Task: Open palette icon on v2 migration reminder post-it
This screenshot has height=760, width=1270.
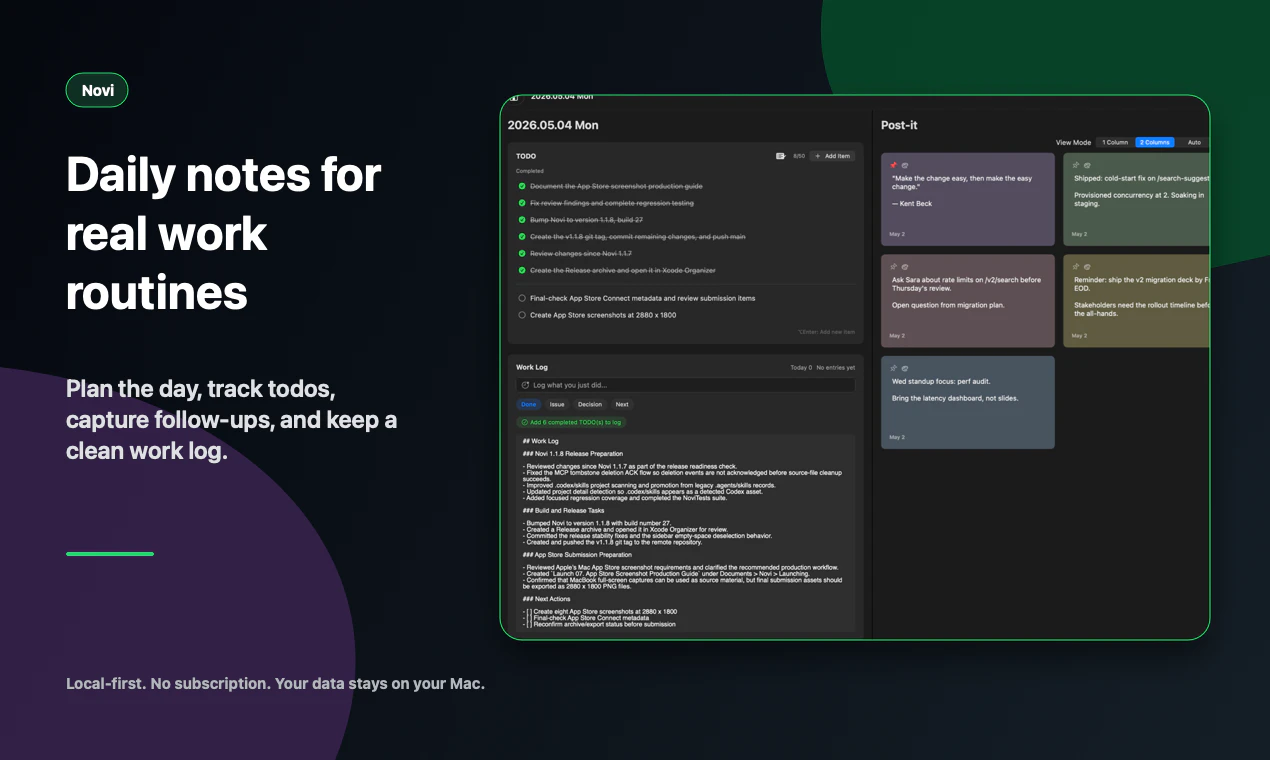Action: pos(1087,266)
